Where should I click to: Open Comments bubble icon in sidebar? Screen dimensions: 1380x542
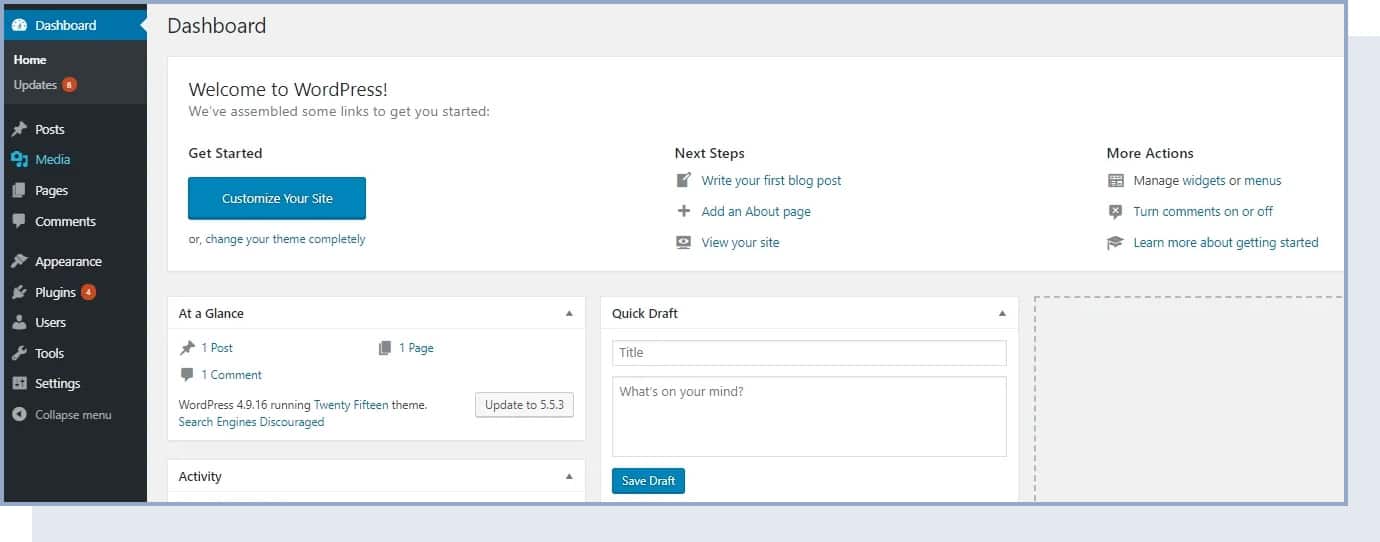19,221
